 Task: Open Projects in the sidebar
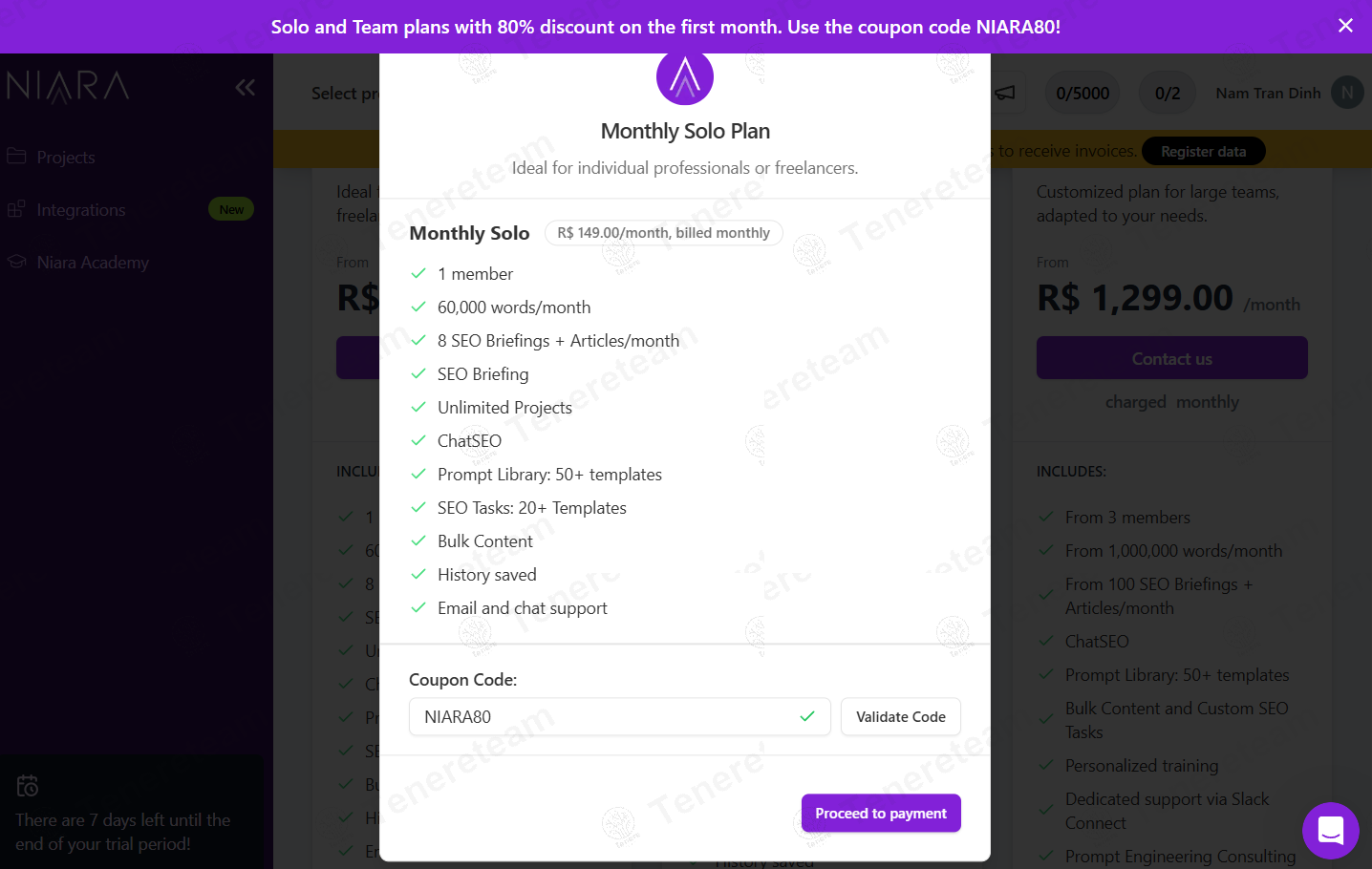click(x=66, y=157)
